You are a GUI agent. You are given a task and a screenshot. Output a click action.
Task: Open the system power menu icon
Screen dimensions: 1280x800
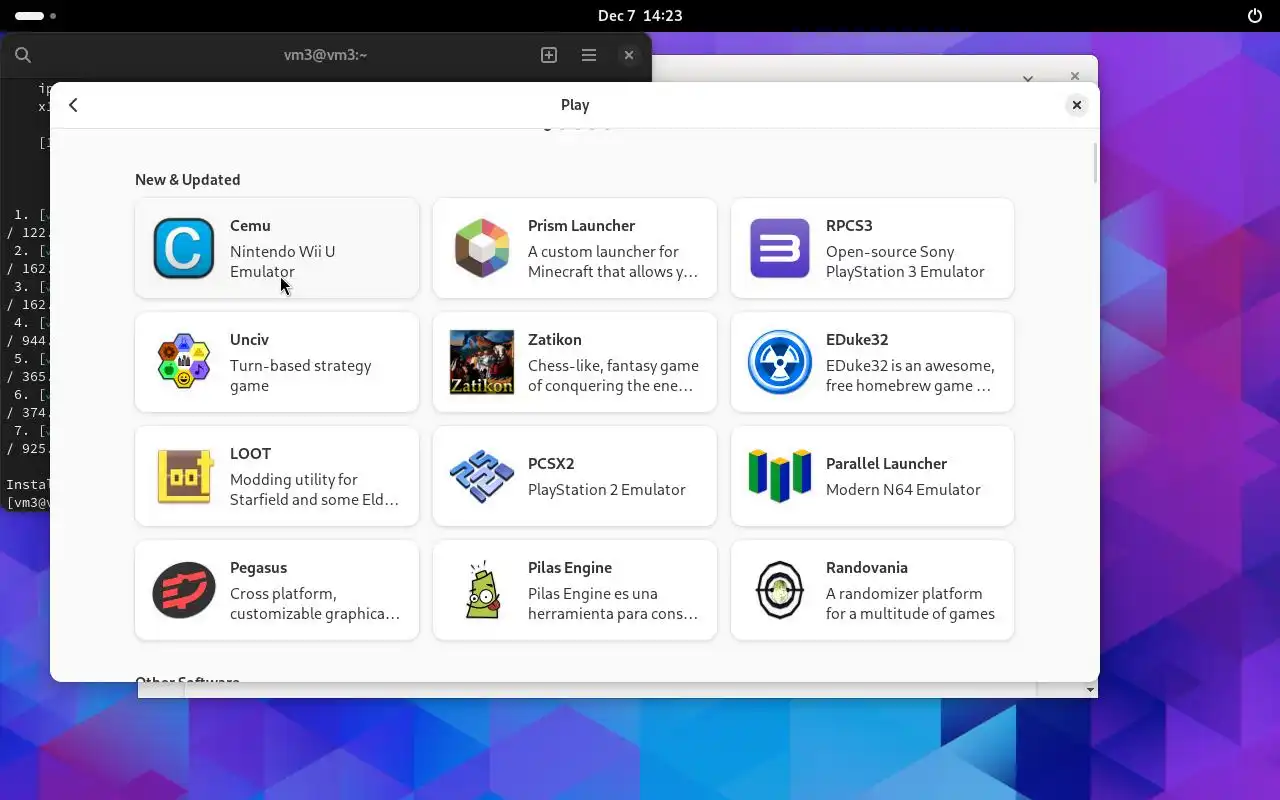coord(1255,15)
